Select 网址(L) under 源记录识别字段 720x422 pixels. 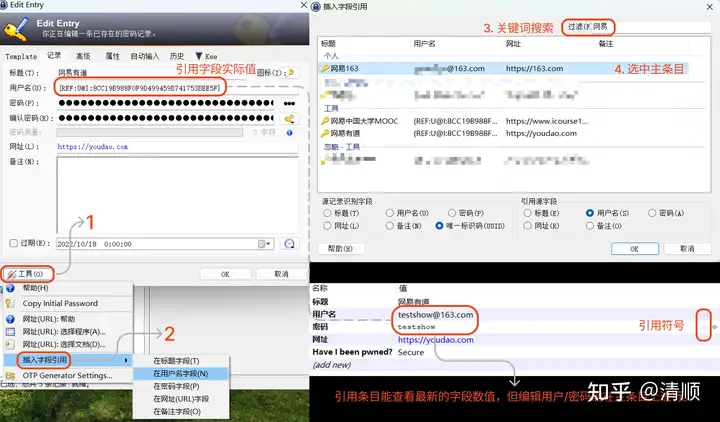(x=327, y=226)
